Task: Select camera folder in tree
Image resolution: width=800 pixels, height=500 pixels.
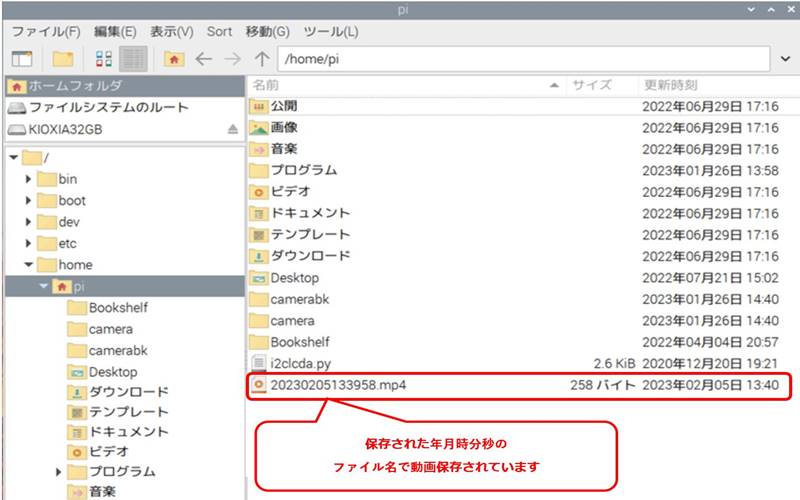Action: [100, 329]
